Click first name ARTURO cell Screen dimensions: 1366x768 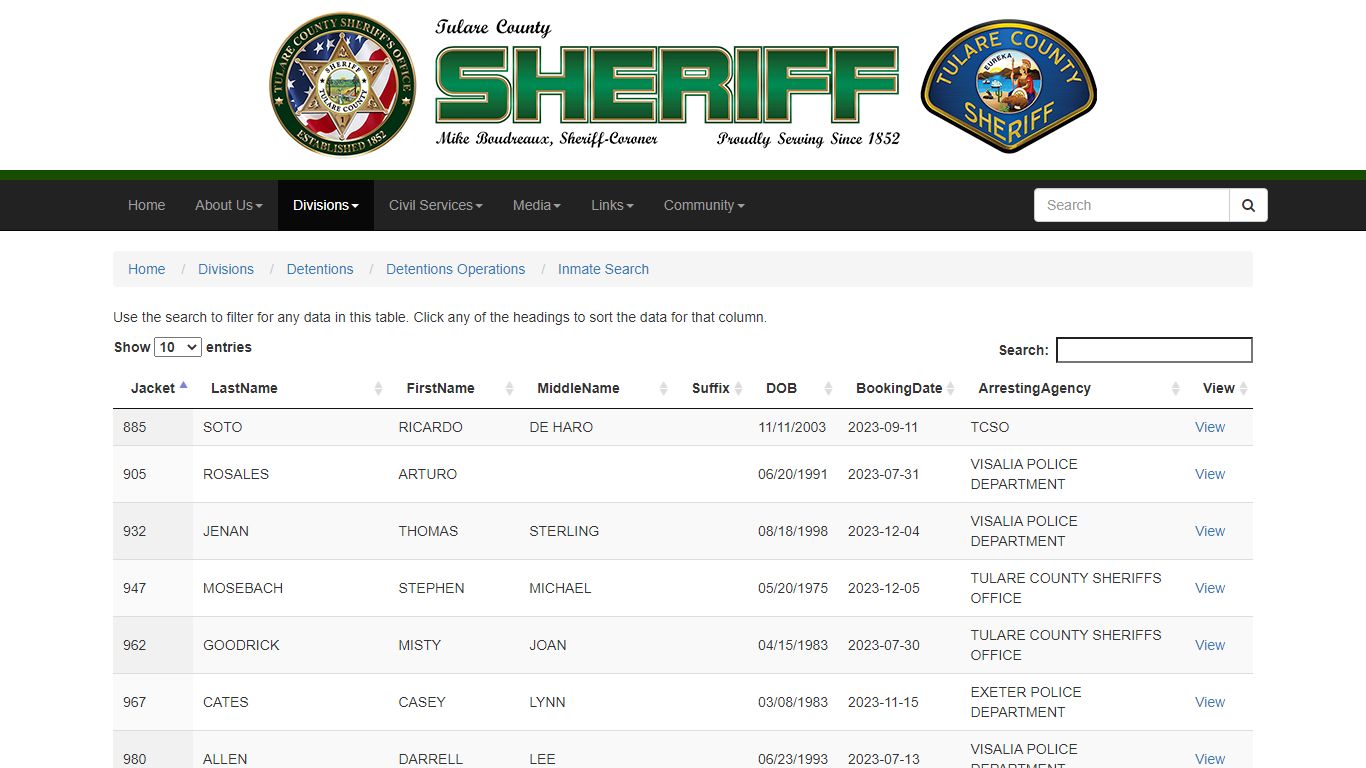point(454,474)
